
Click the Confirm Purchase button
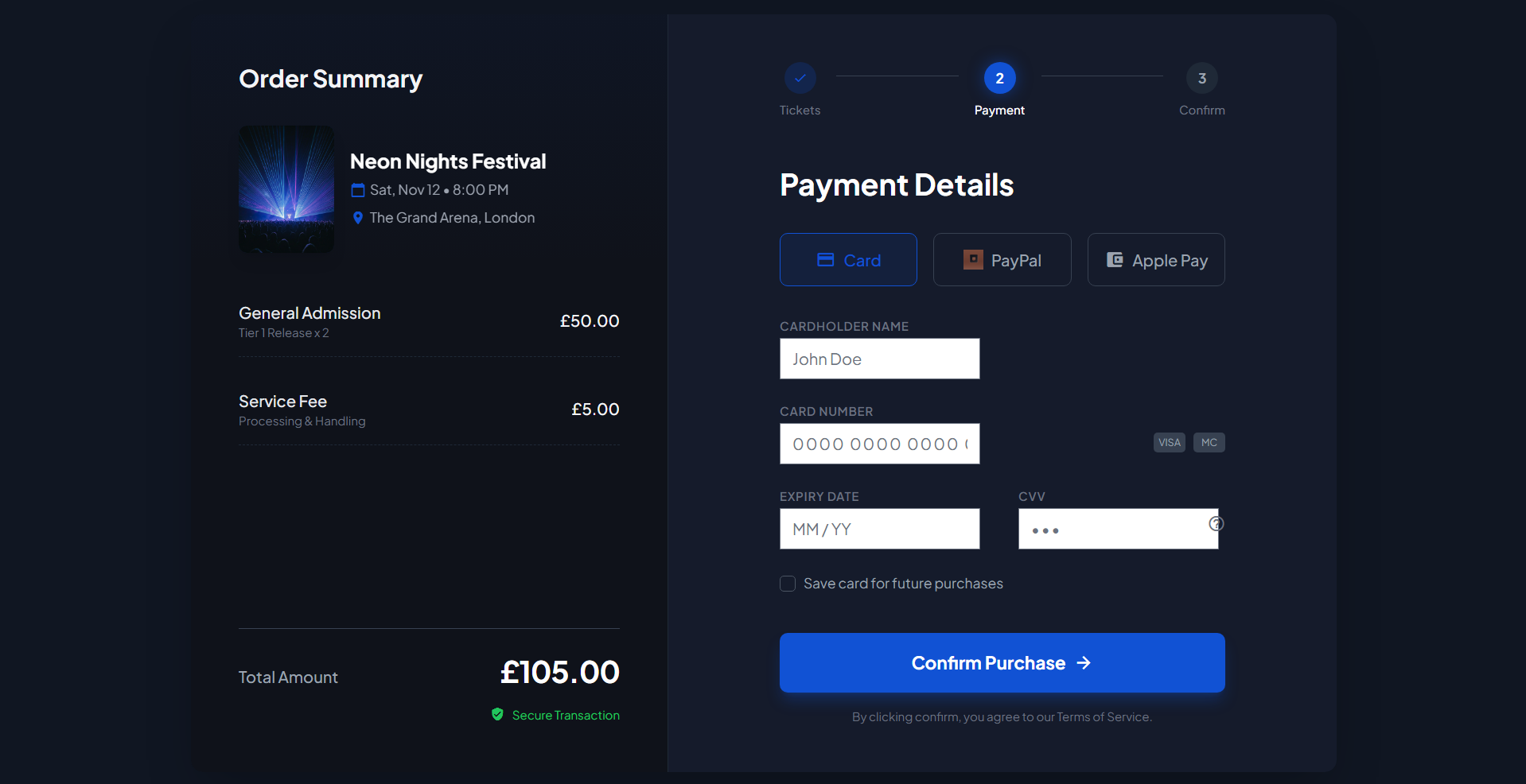[1001, 663]
